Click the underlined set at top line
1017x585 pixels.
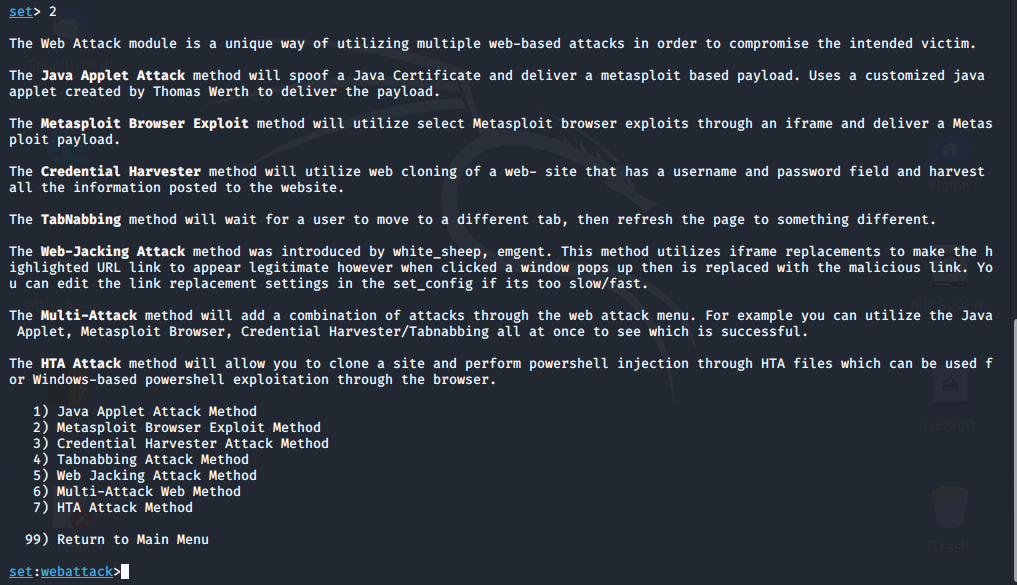[x=21, y=11]
